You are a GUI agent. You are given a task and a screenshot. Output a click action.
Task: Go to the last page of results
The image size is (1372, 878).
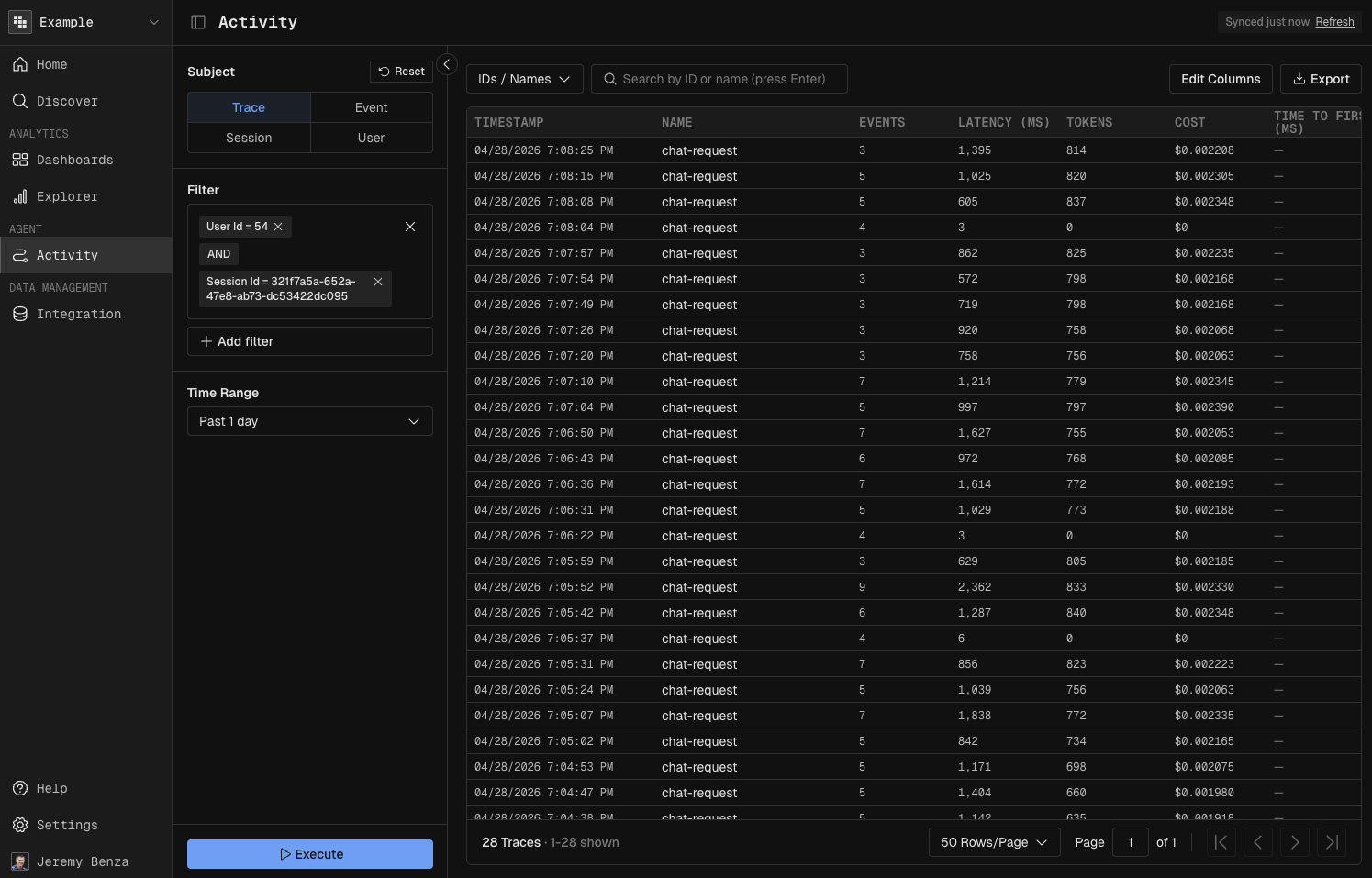point(1331,842)
